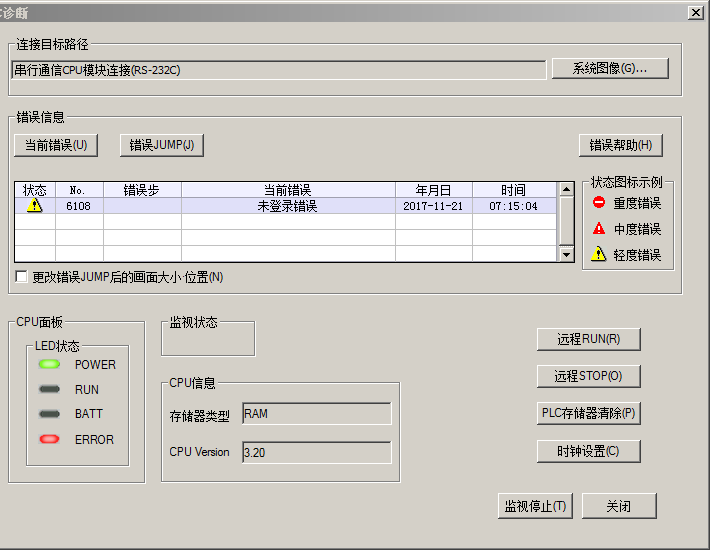This screenshot has width=710, height=550.
Task: Click the red triangle moderate error legend icon
Action: point(599,229)
